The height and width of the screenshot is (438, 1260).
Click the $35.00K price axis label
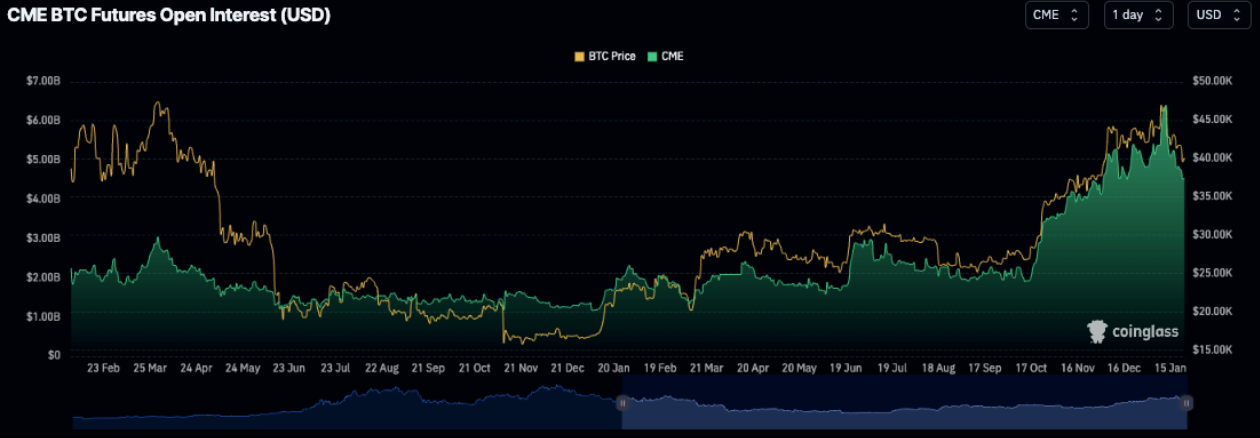[1213, 196]
